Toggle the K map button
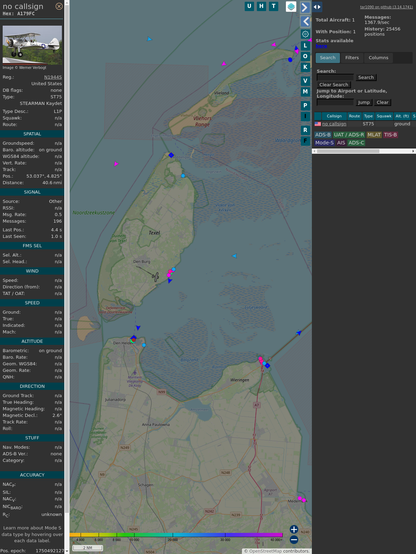This screenshot has height=554, width=416. pos(305,67)
